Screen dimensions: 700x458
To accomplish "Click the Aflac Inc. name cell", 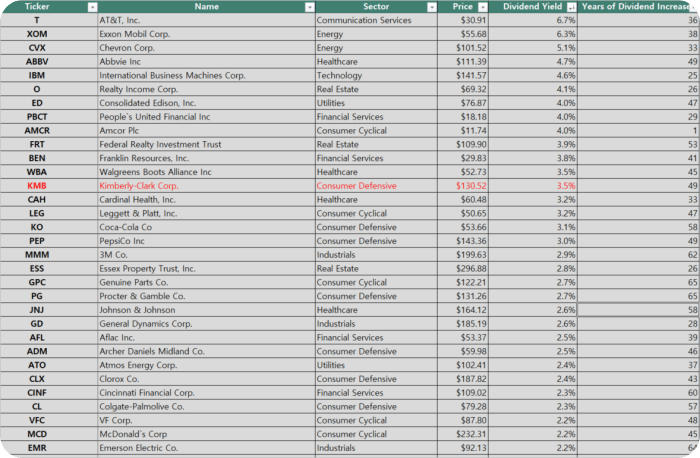I will tap(206, 338).
